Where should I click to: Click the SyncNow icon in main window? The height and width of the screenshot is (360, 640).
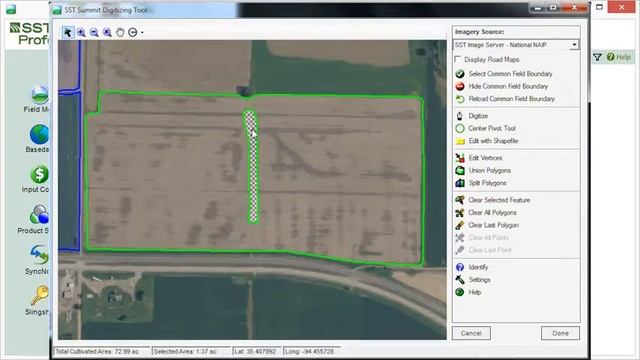[x=40, y=255]
